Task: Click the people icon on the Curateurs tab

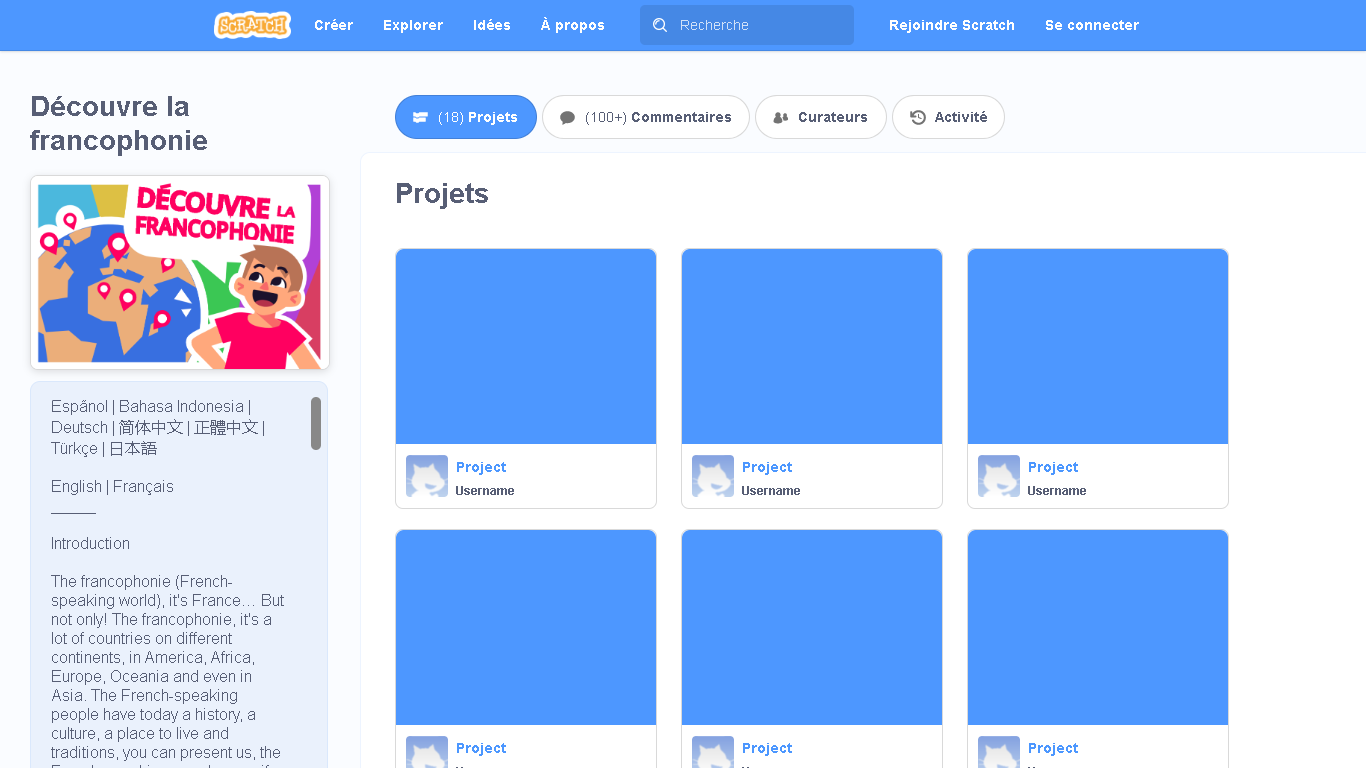Action: (781, 117)
